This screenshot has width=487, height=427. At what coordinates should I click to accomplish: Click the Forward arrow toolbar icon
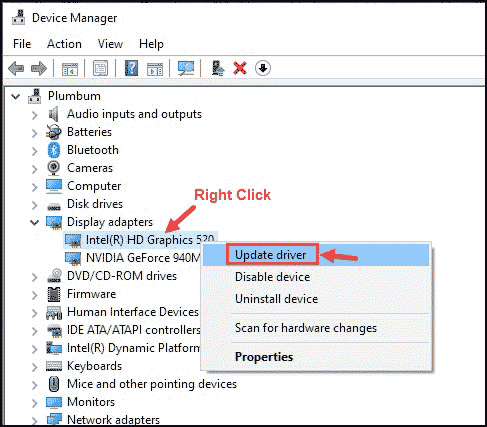pos(39,69)
